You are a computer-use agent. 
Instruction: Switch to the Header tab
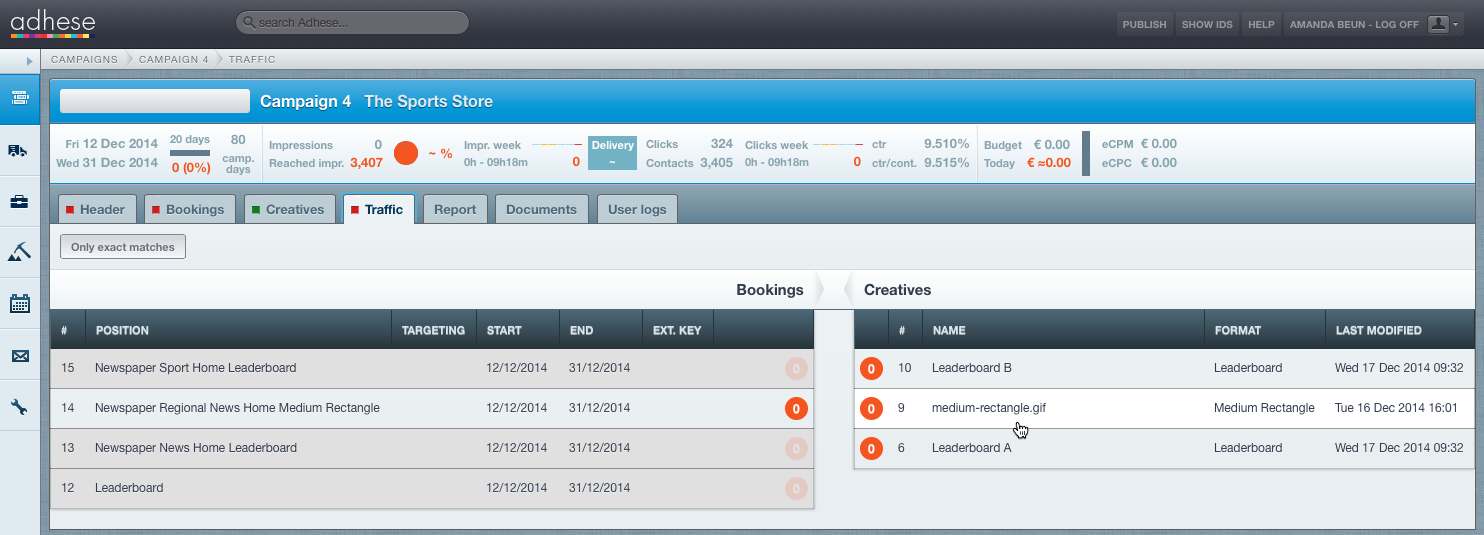click(x=96, y=209)
